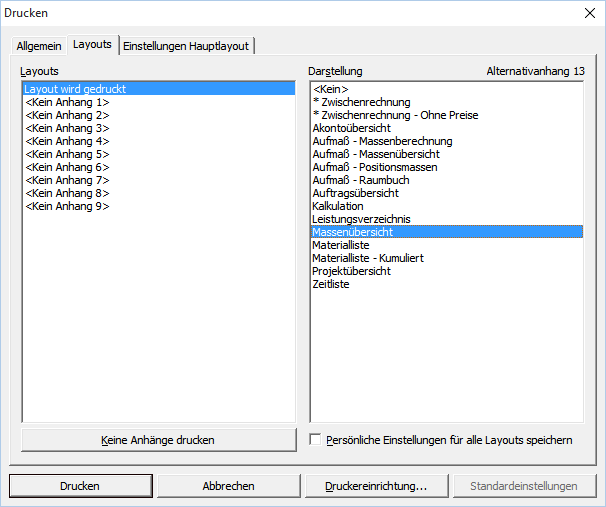The image size is (606, 507).
Task: Switch to the Allgemein tab
Action: click(x=39, y=46)
